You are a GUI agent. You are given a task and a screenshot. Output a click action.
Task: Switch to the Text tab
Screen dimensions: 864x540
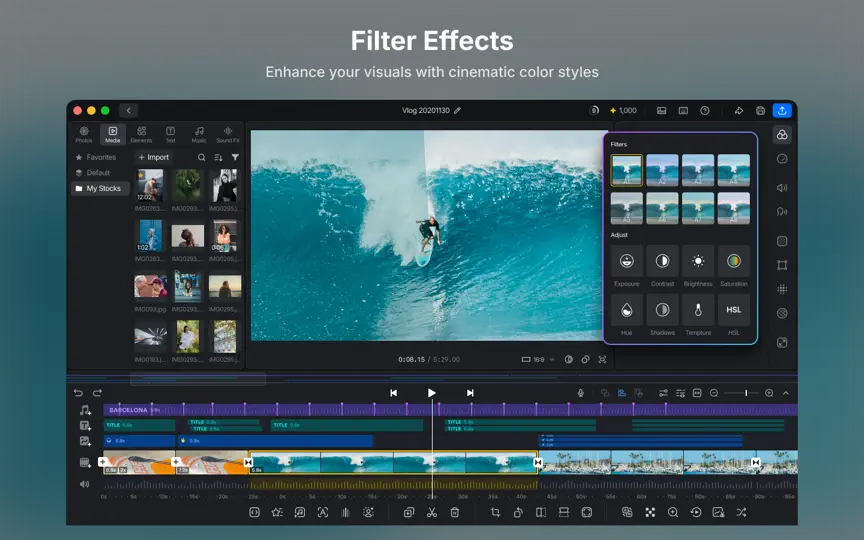click(170, 134)
